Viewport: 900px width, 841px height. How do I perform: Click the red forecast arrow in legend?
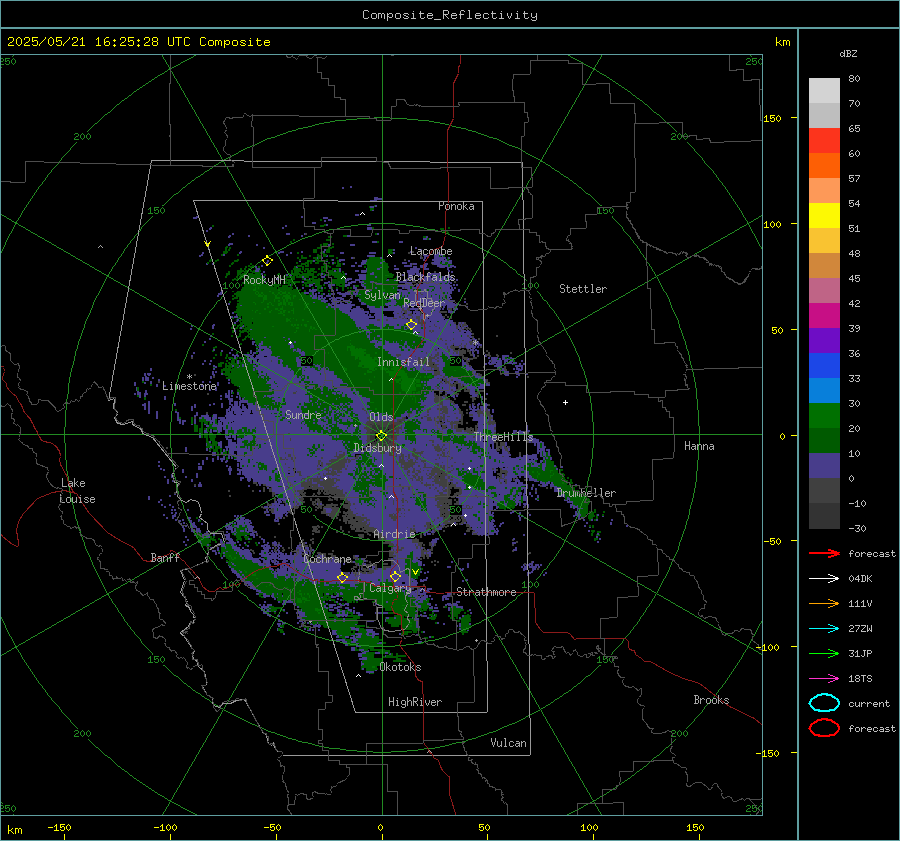click(824, 553)
